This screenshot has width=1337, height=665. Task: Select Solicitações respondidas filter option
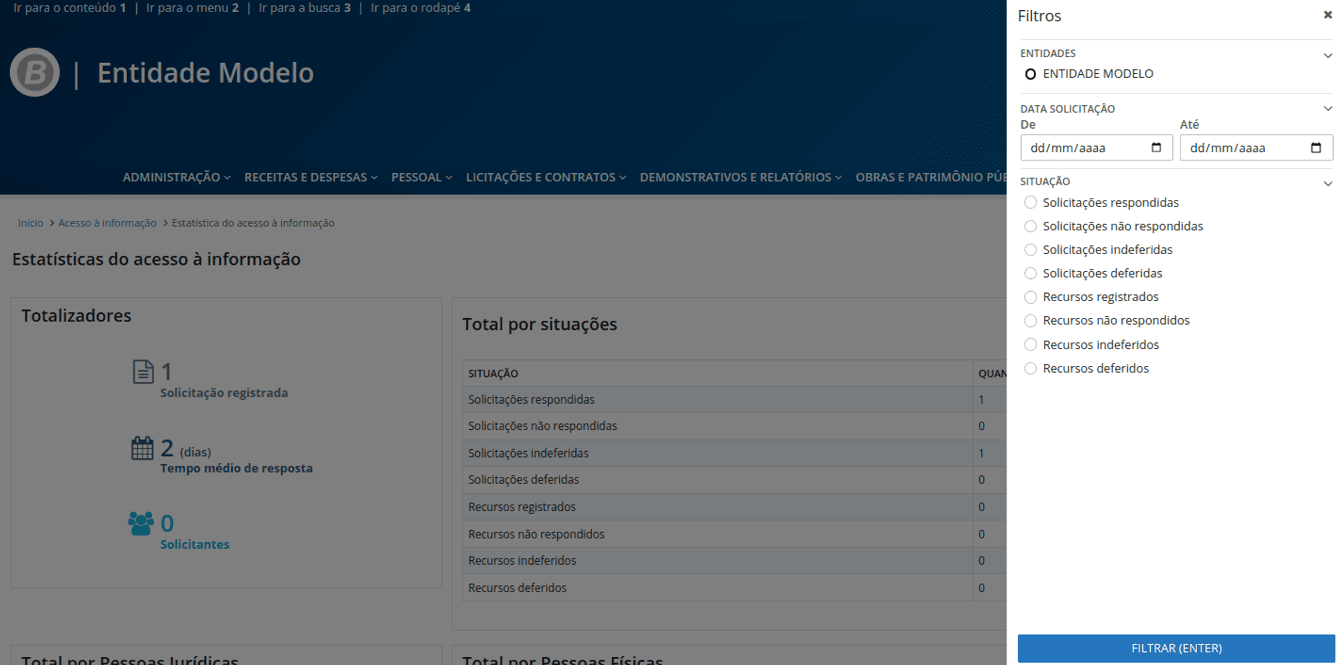pos(1031,202)
